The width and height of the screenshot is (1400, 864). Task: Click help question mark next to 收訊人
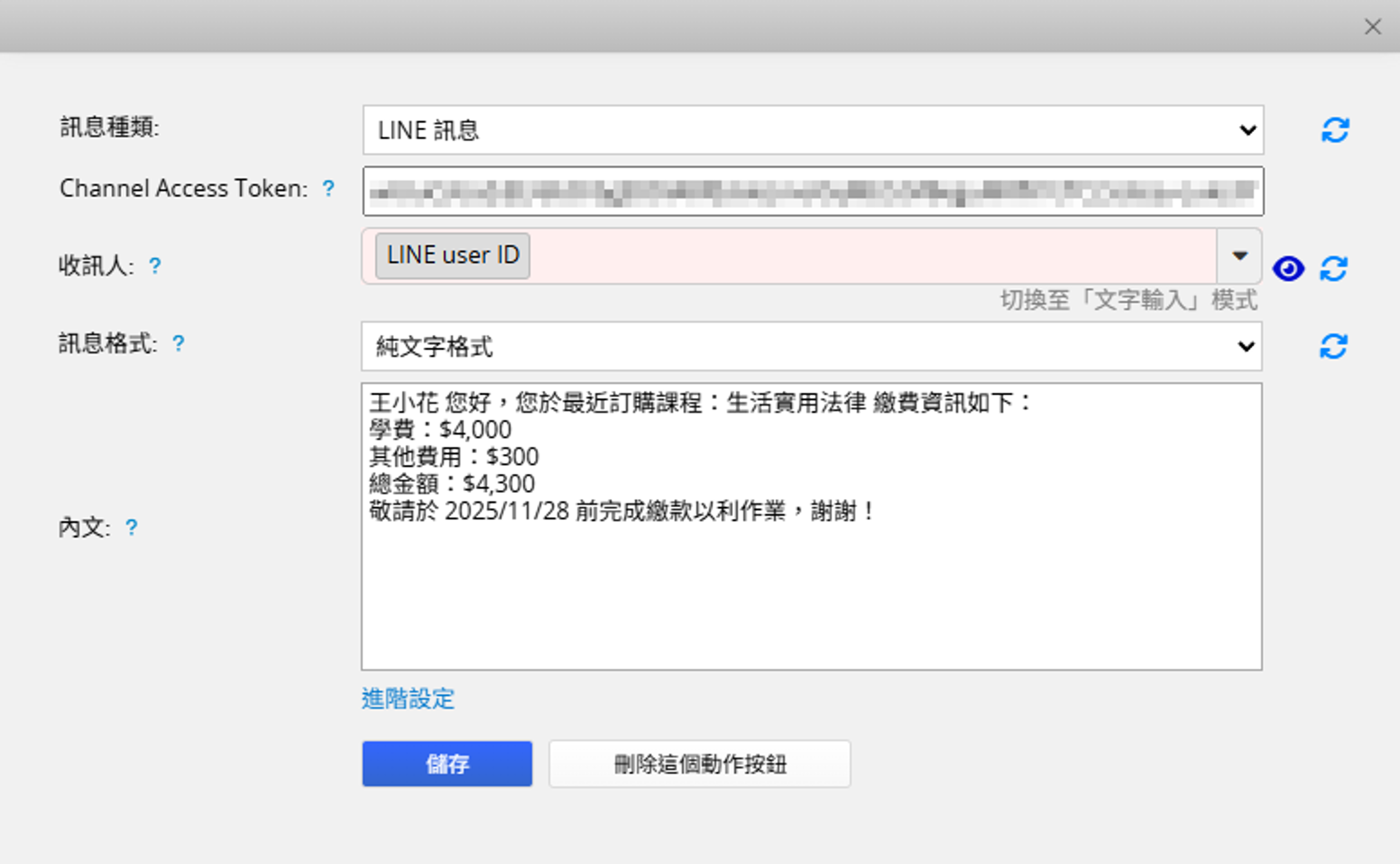tap(155, 266)
